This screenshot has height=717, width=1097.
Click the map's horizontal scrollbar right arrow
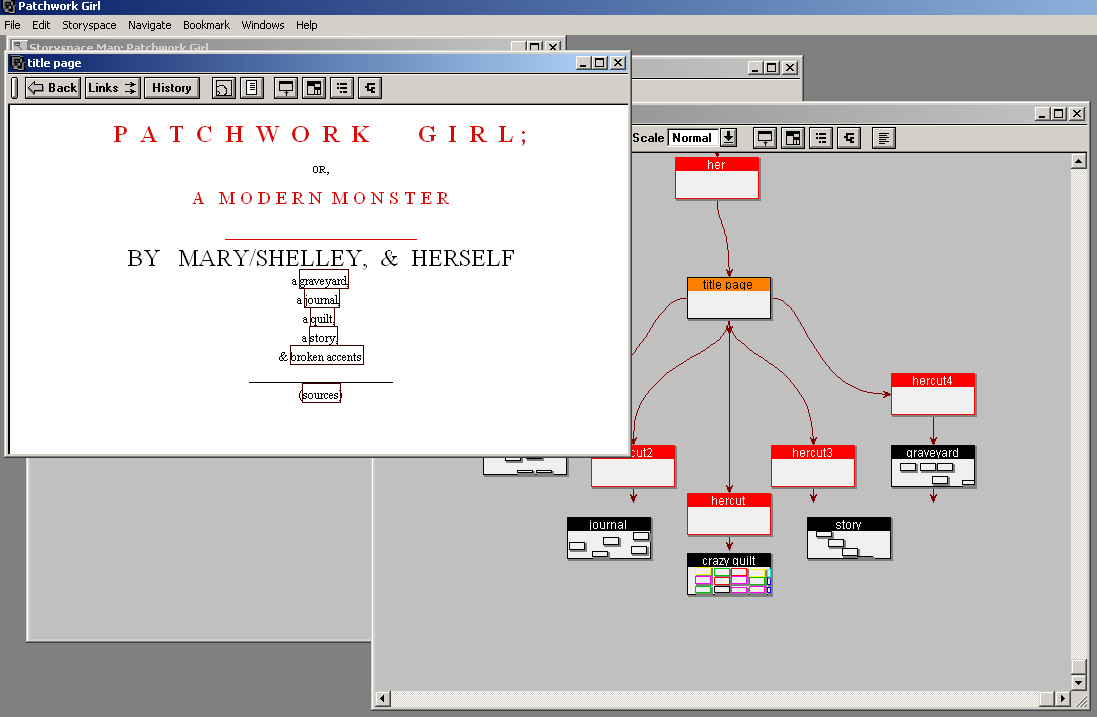[1063, 698]
